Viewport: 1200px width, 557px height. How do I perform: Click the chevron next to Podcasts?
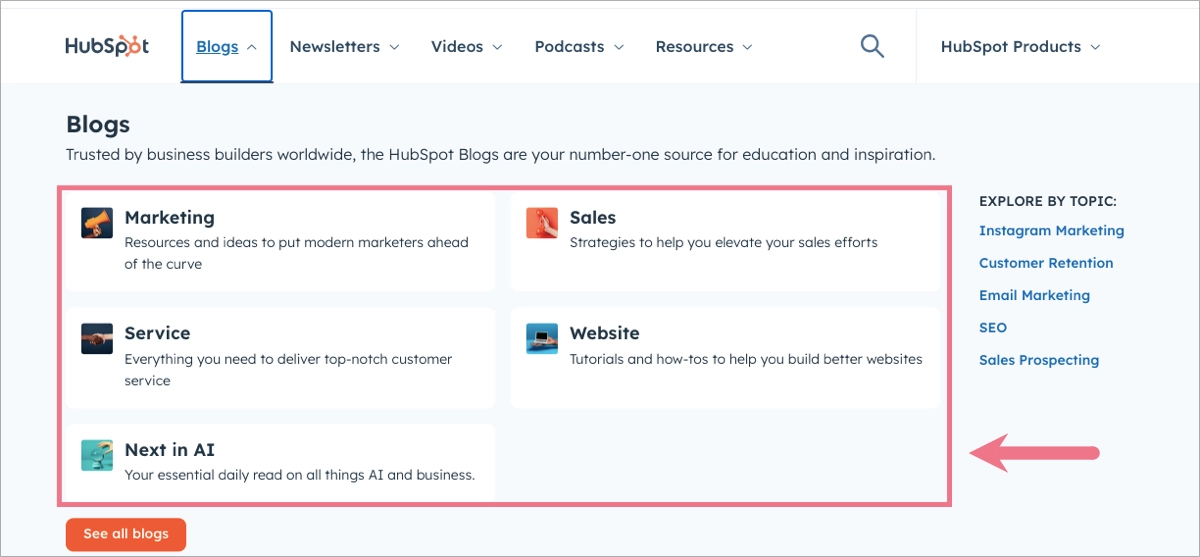point(618,47)
